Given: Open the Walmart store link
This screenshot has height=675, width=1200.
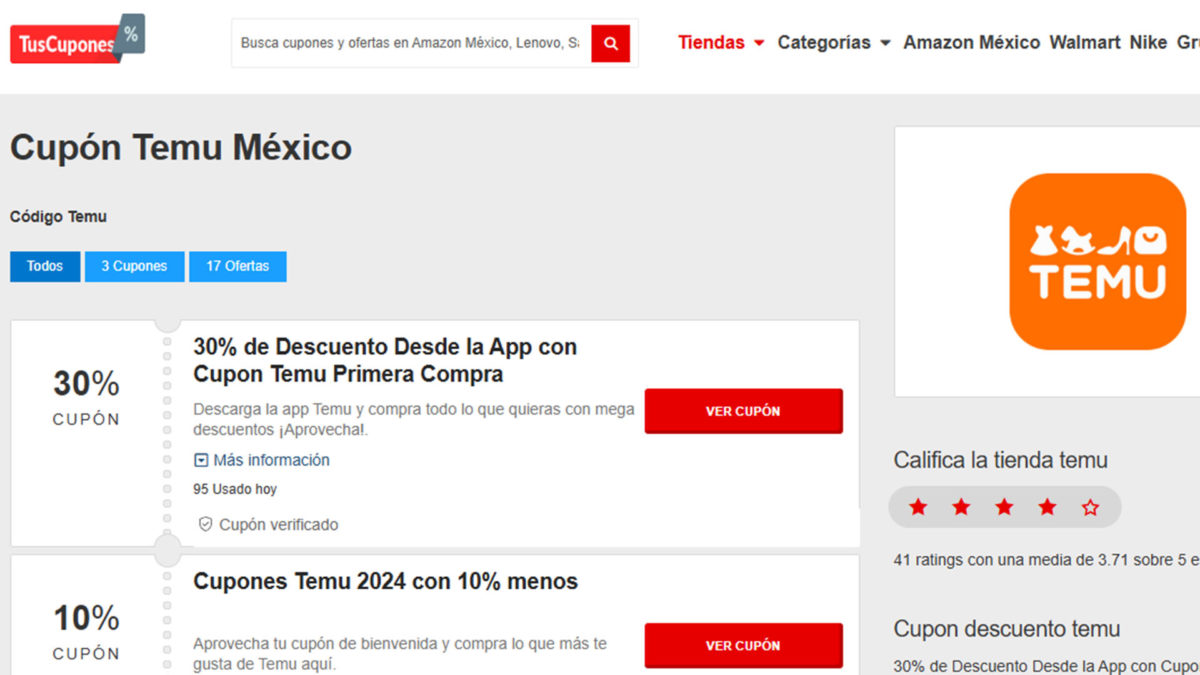Looking at the screenshot, I should [1085, 42].
